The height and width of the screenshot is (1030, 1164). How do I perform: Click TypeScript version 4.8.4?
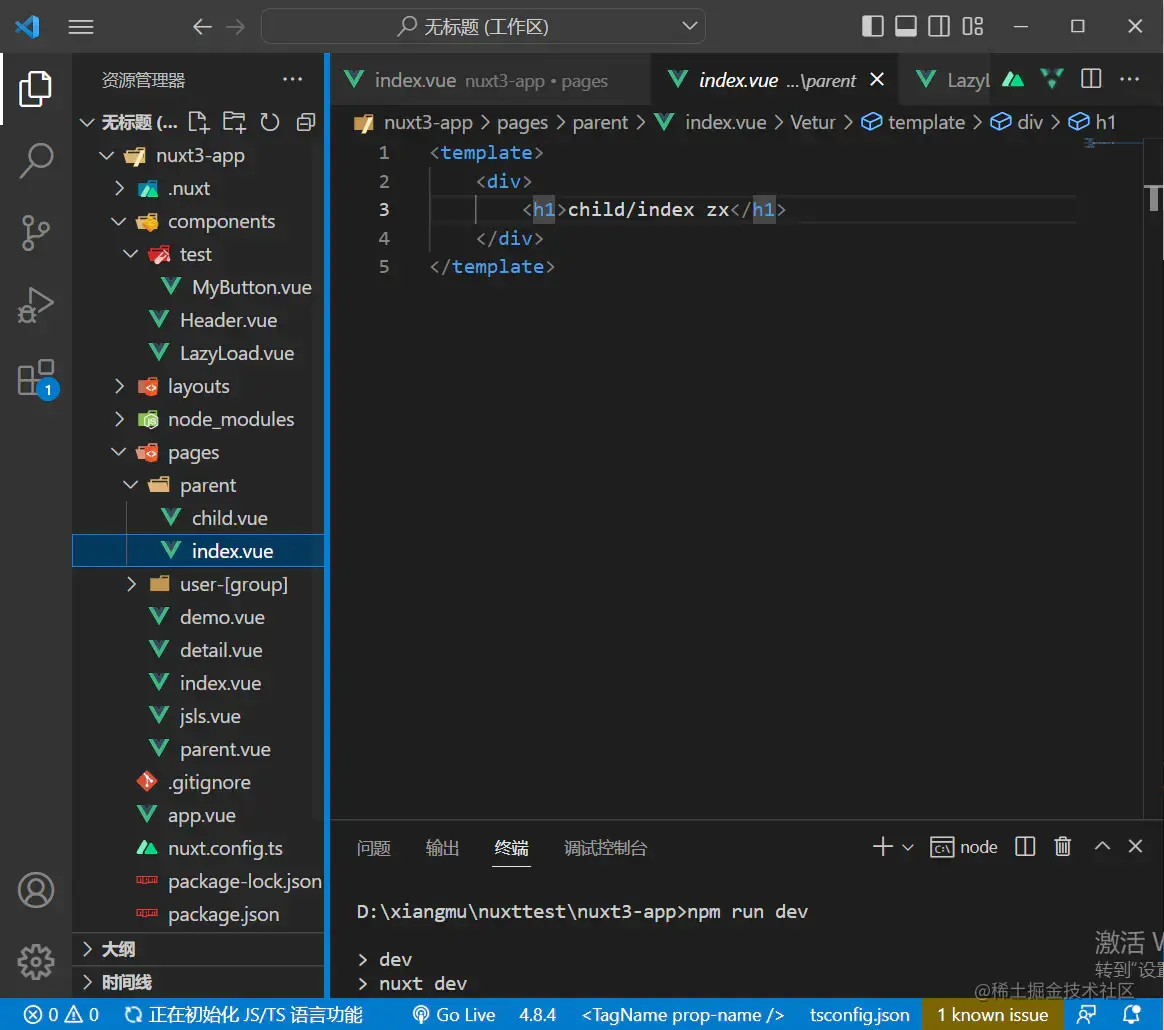(537, 1014)
